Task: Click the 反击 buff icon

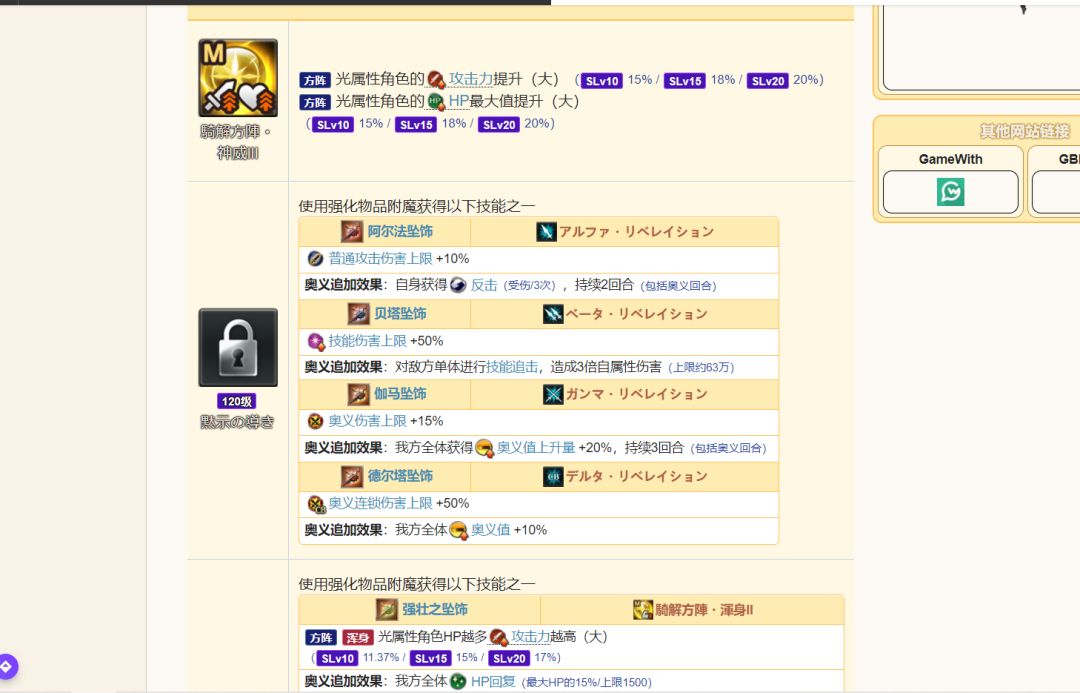Action: (x=458, y=285)
